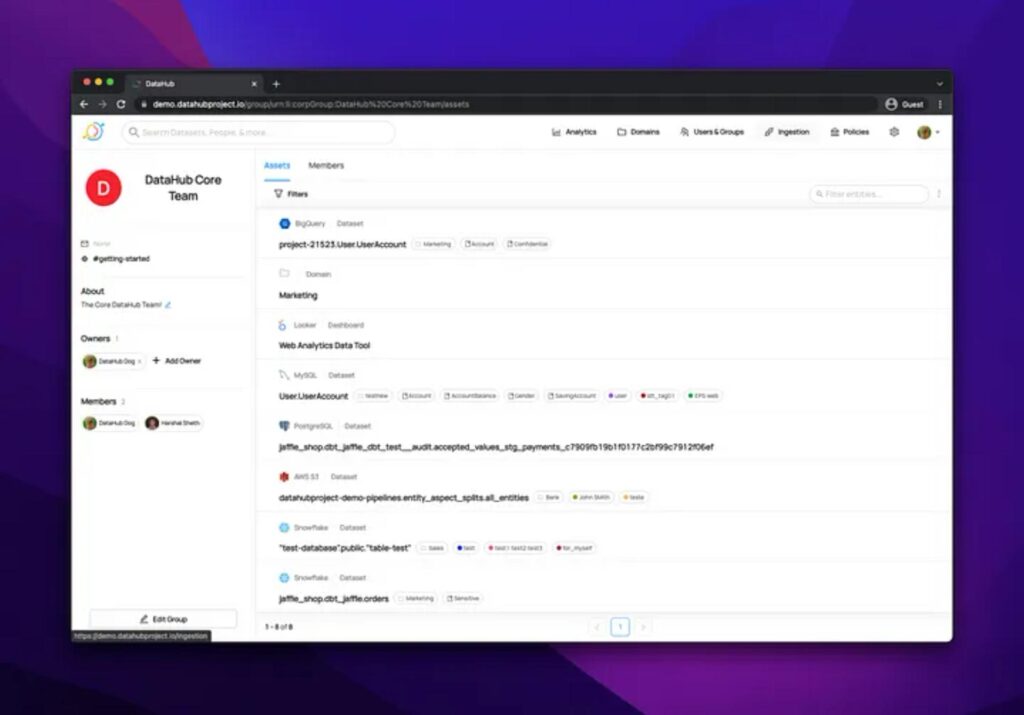
Task: Open the browser tab list chevron
Action: click(x=940, y=83)
